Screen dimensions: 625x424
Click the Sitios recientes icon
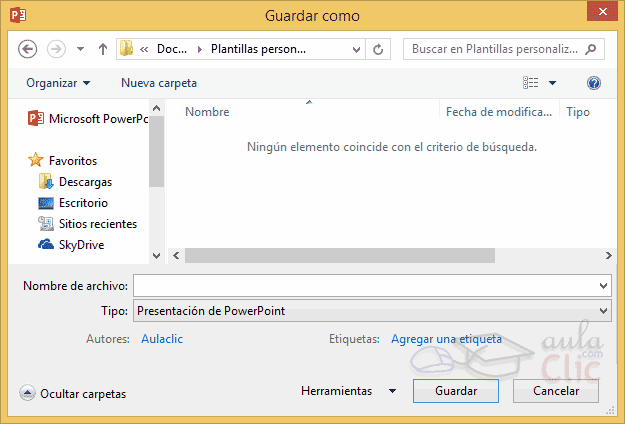coord(46,224)
